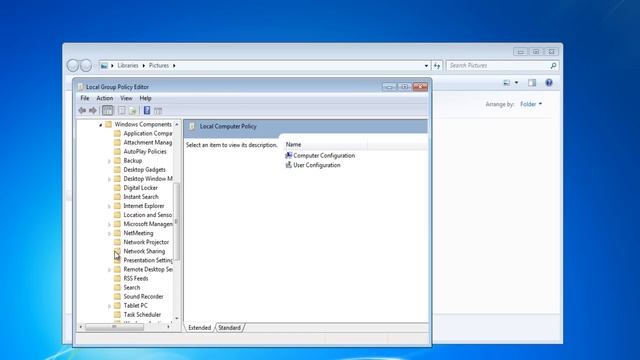640x360 pixels.
Task: Collapse the Windows Components tree node
Action: [100, 125]
